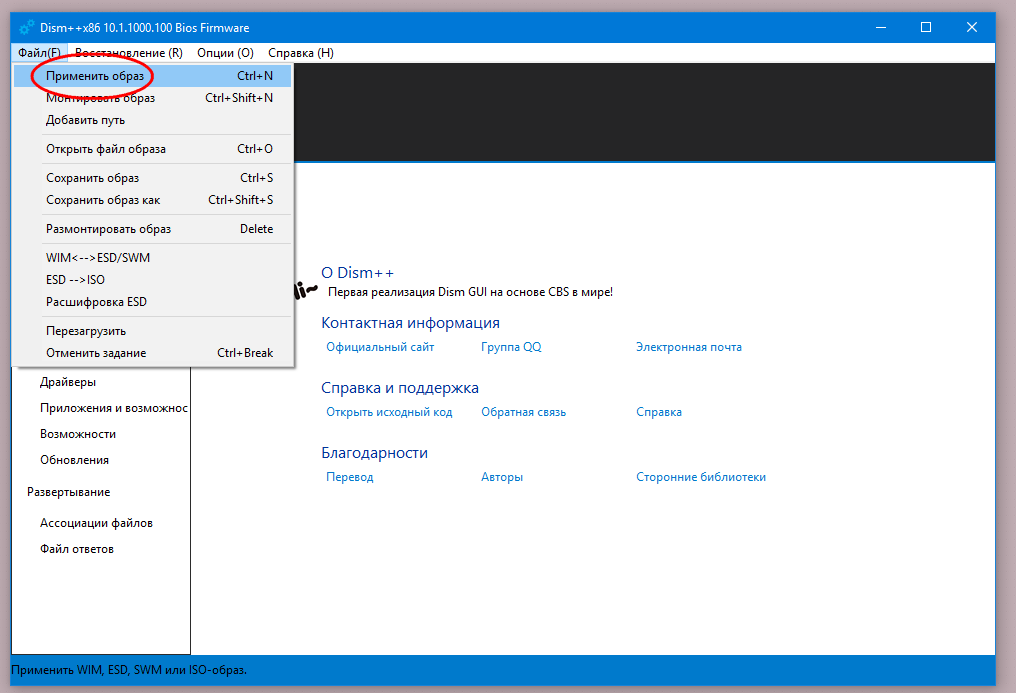Click the Открыть исходный код link
Viewport: 1016px width, 693px height.
(x=389, y=412)
